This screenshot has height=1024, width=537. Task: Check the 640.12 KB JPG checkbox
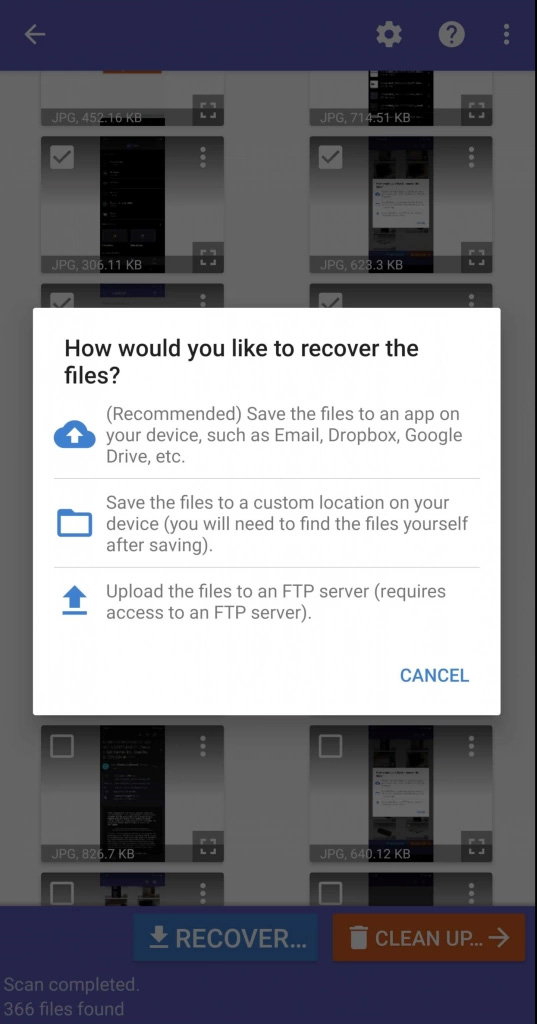(331, 746)
